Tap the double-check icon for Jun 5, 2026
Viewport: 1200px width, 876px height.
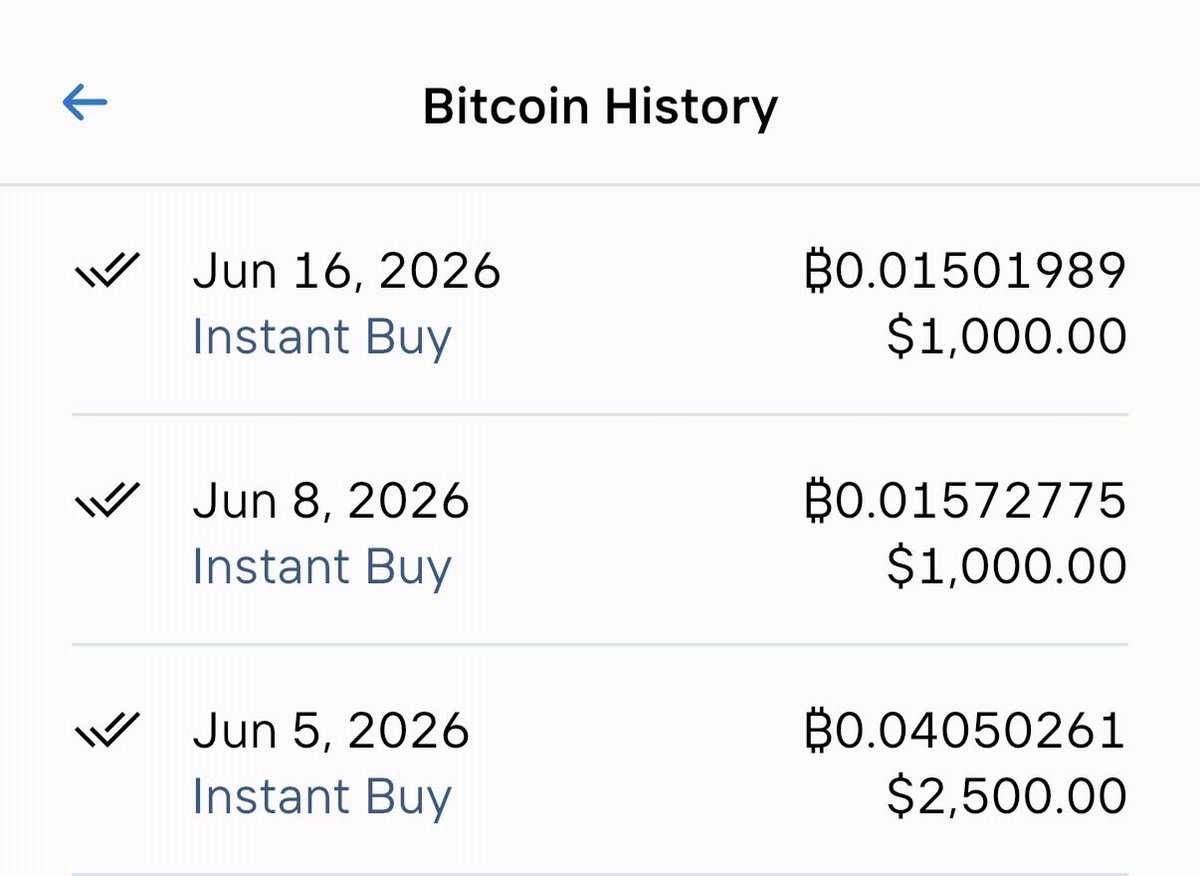(x=107, y=729)
